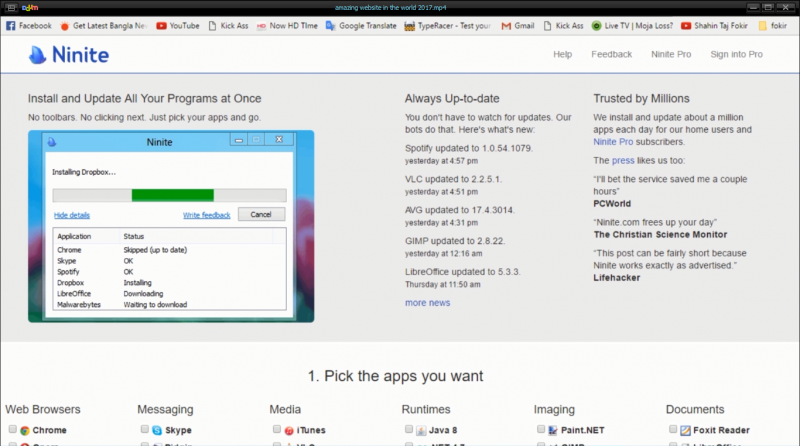Click the PCWorld quote attribution
800x446 pixels.
(612, 204)
